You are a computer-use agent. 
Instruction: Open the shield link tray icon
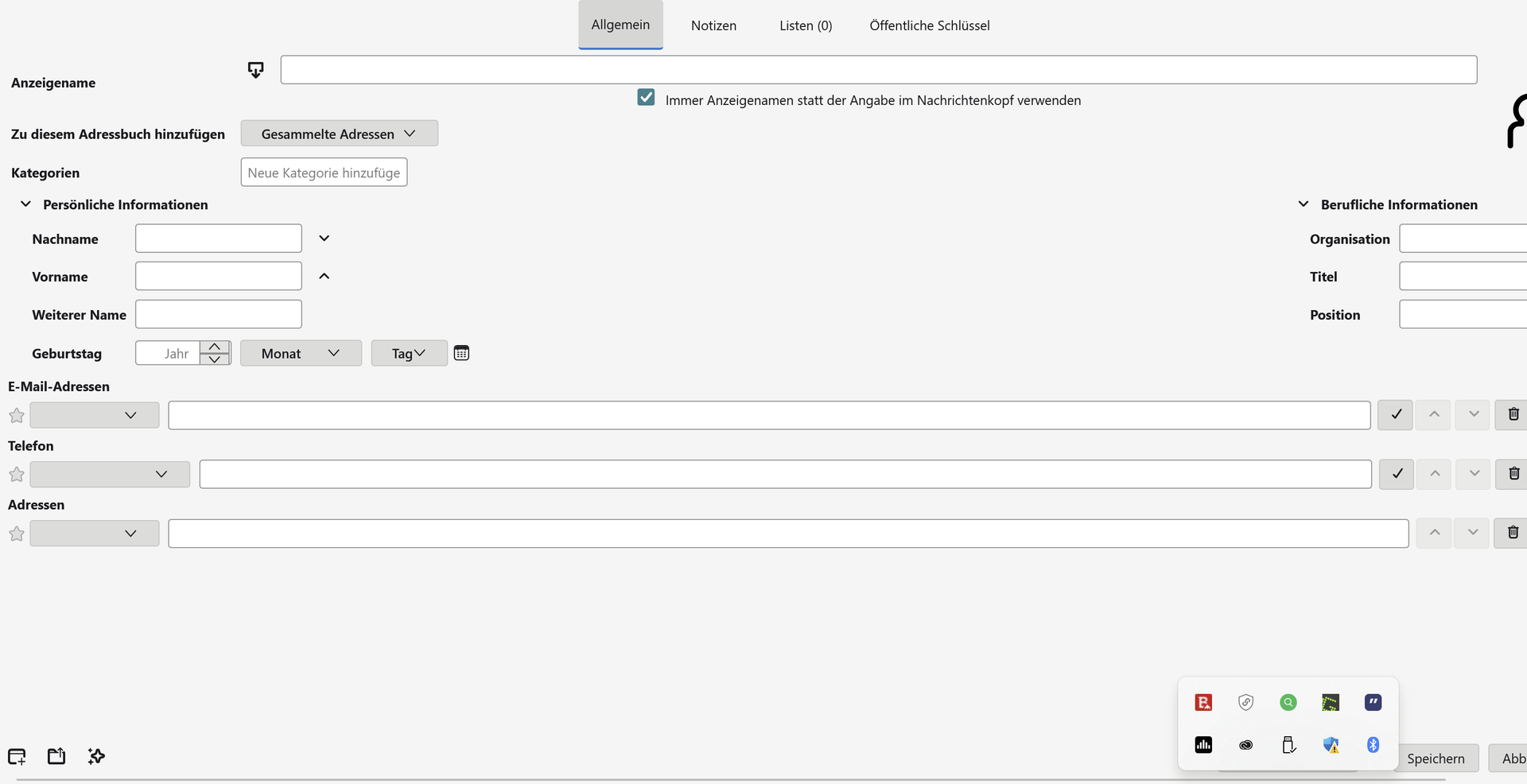pyautogui.click(x=1246, y=702)
